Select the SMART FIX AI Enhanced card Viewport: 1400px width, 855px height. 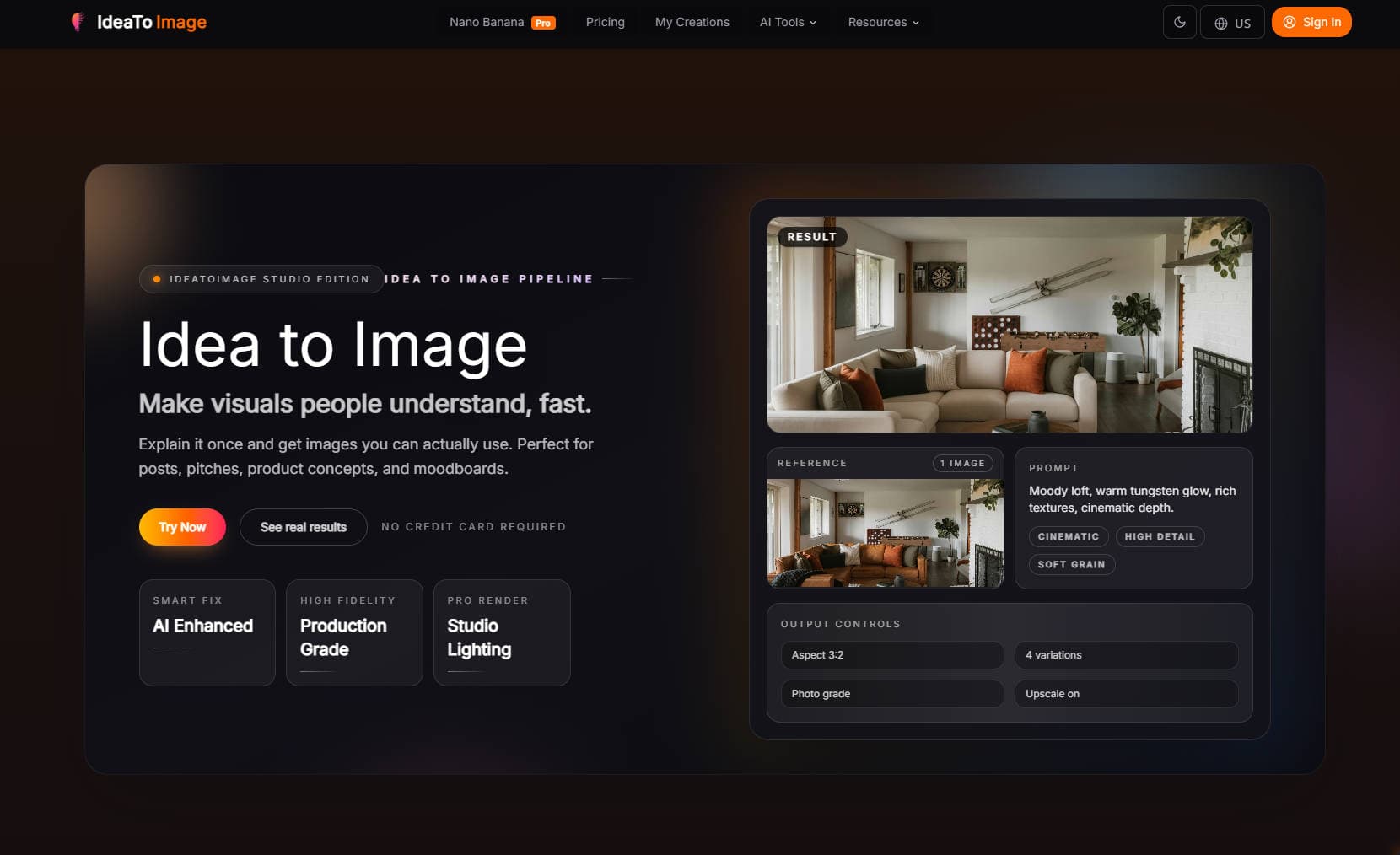(x=207, y=632)
